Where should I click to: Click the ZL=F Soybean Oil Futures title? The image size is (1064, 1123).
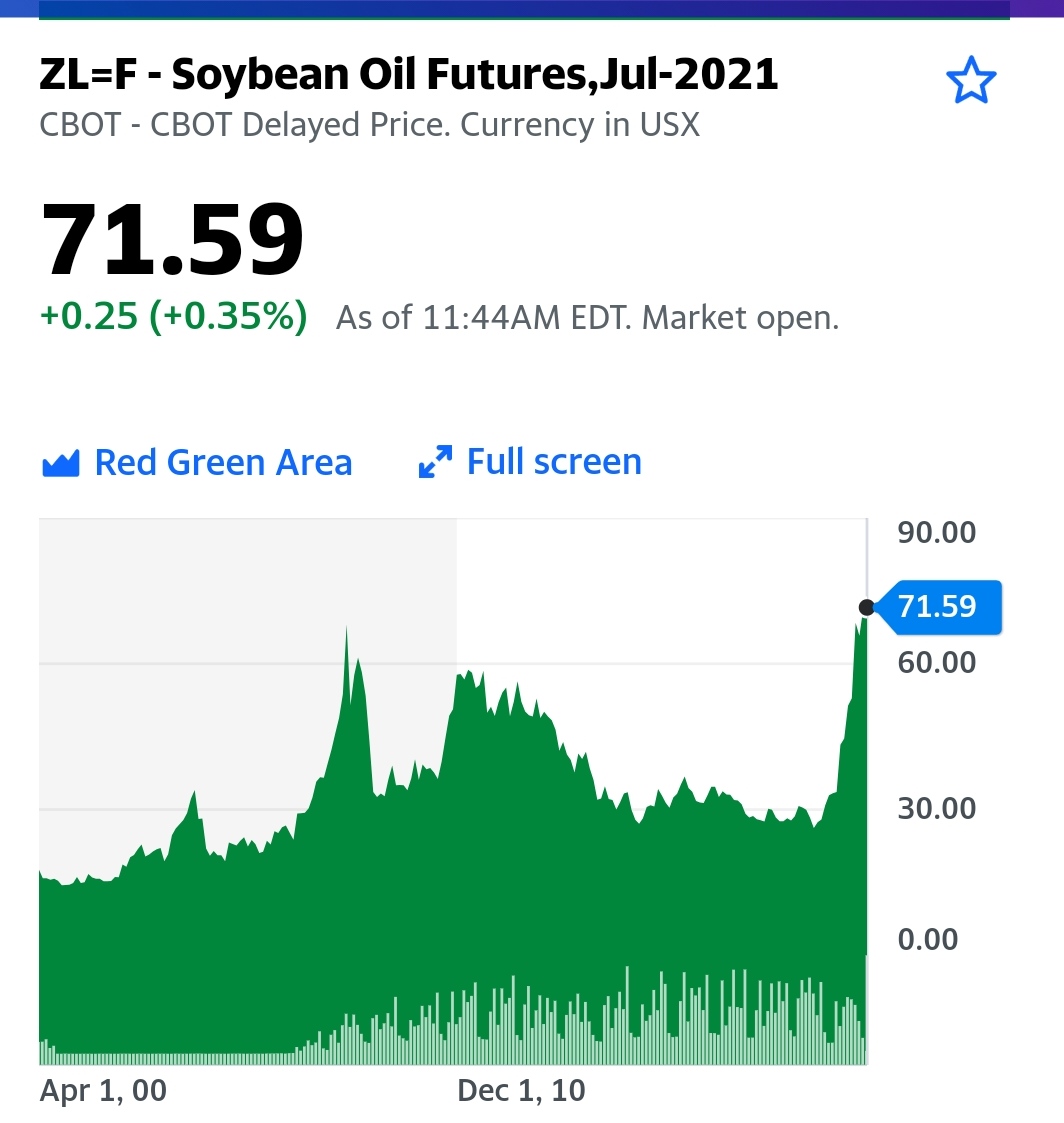pos(409,74)
